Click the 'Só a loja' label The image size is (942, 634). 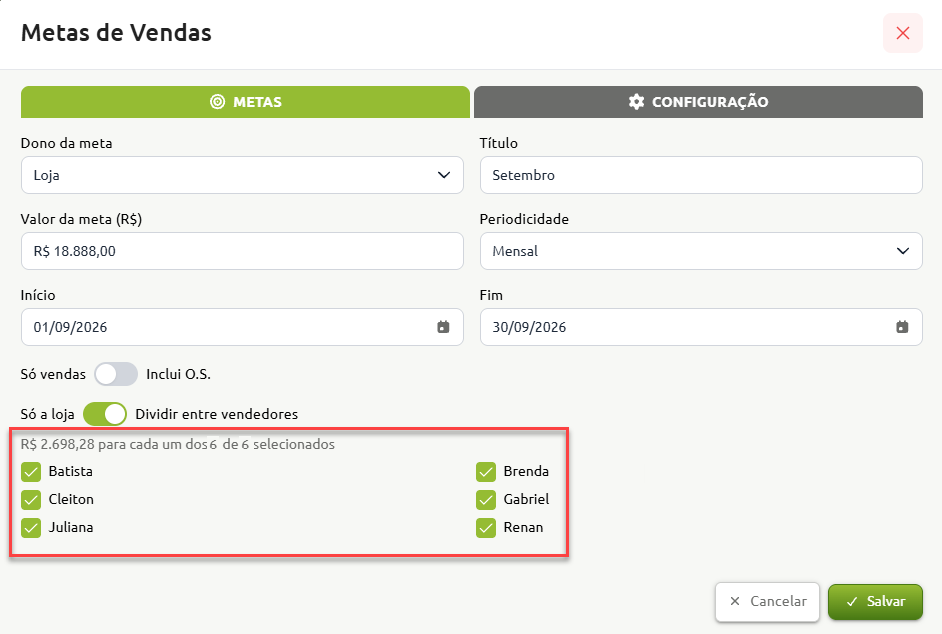[47, 414]
